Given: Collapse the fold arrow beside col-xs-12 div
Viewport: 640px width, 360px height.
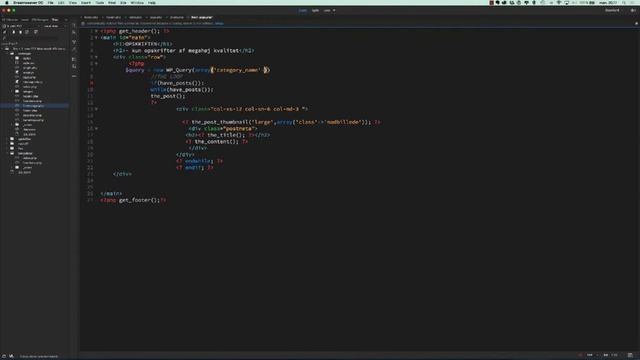Looking at the screenshot, I should click(x=96, y=109).
